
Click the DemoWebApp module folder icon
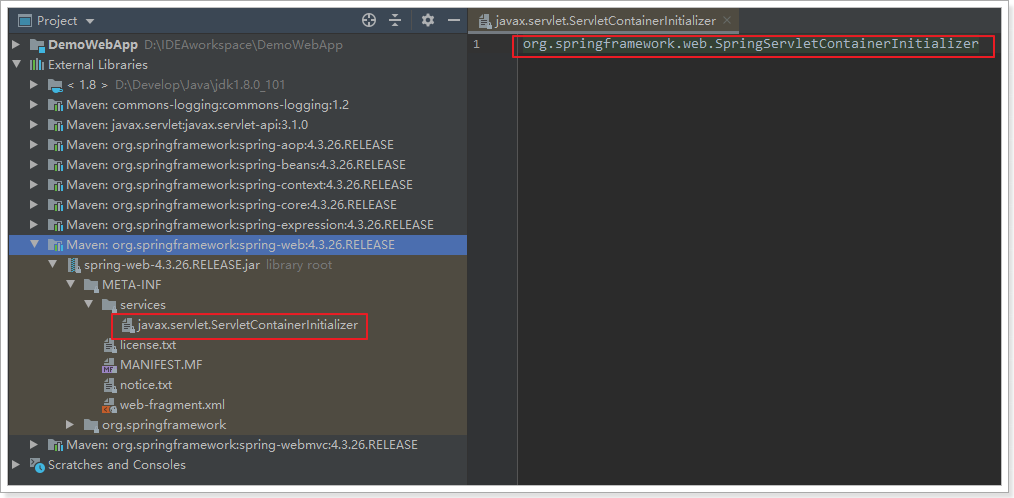(x=36, y=45)
